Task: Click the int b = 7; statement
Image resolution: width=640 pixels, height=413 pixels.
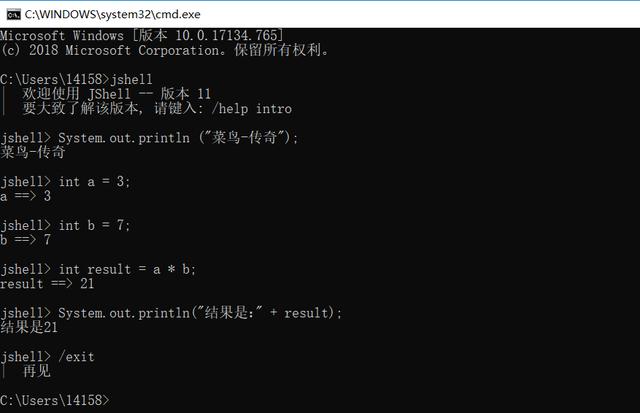Action: point(94,225)
